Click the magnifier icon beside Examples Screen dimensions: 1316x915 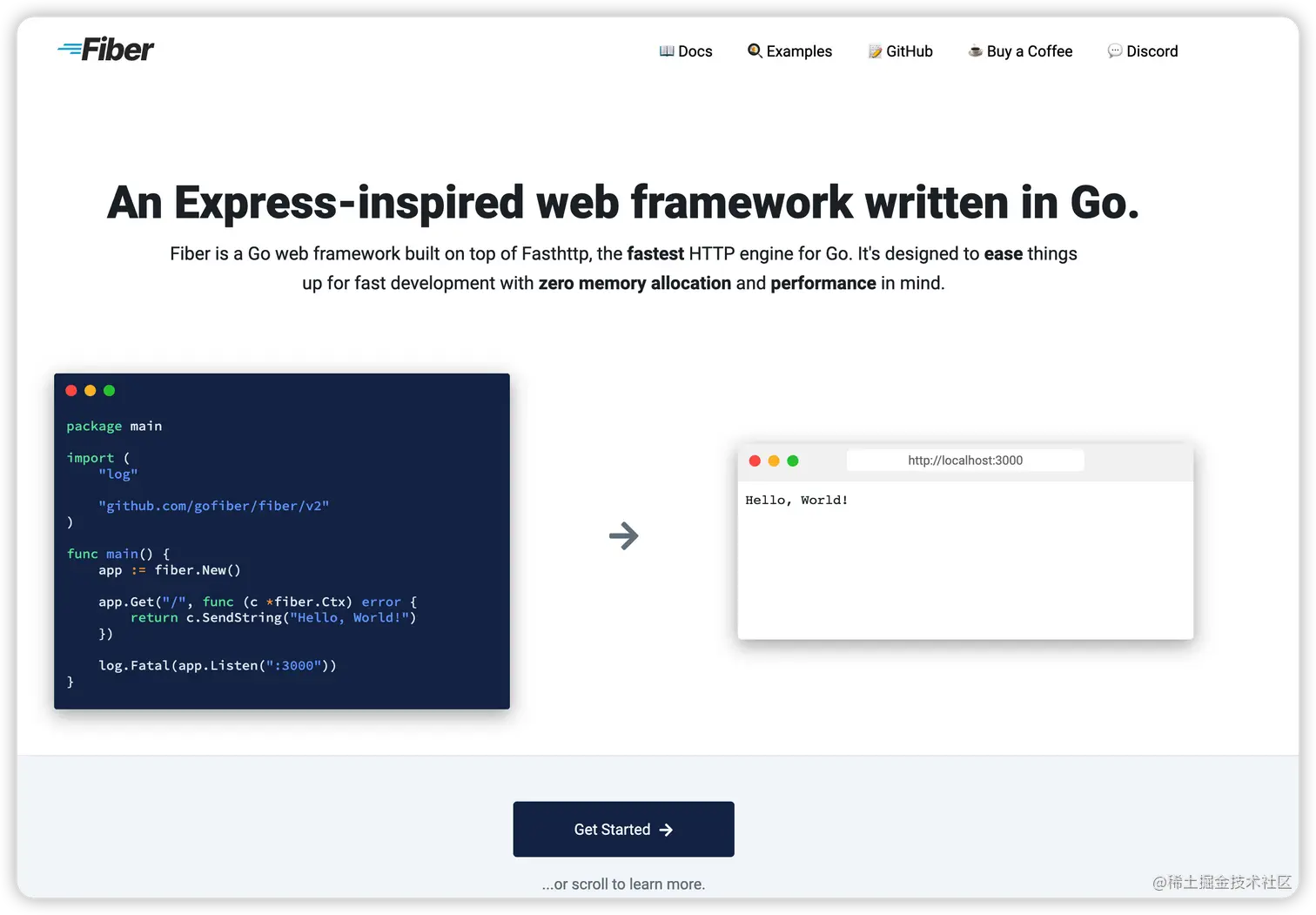tap(755, 51)
